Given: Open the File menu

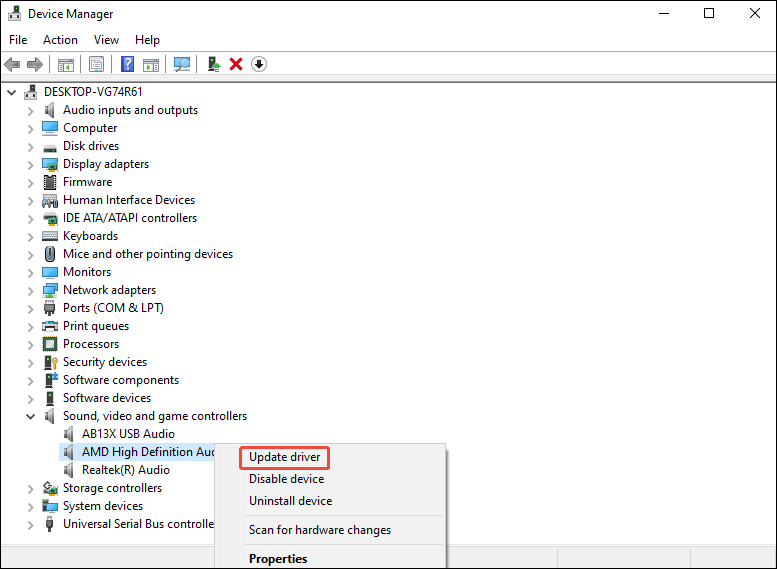Looking at the screenshot, I should point(18,40).
